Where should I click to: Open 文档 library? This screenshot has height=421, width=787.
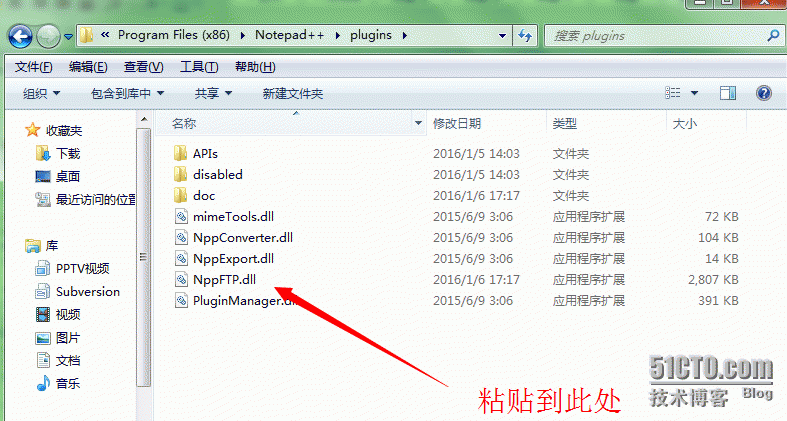click(x=68, y=360)
